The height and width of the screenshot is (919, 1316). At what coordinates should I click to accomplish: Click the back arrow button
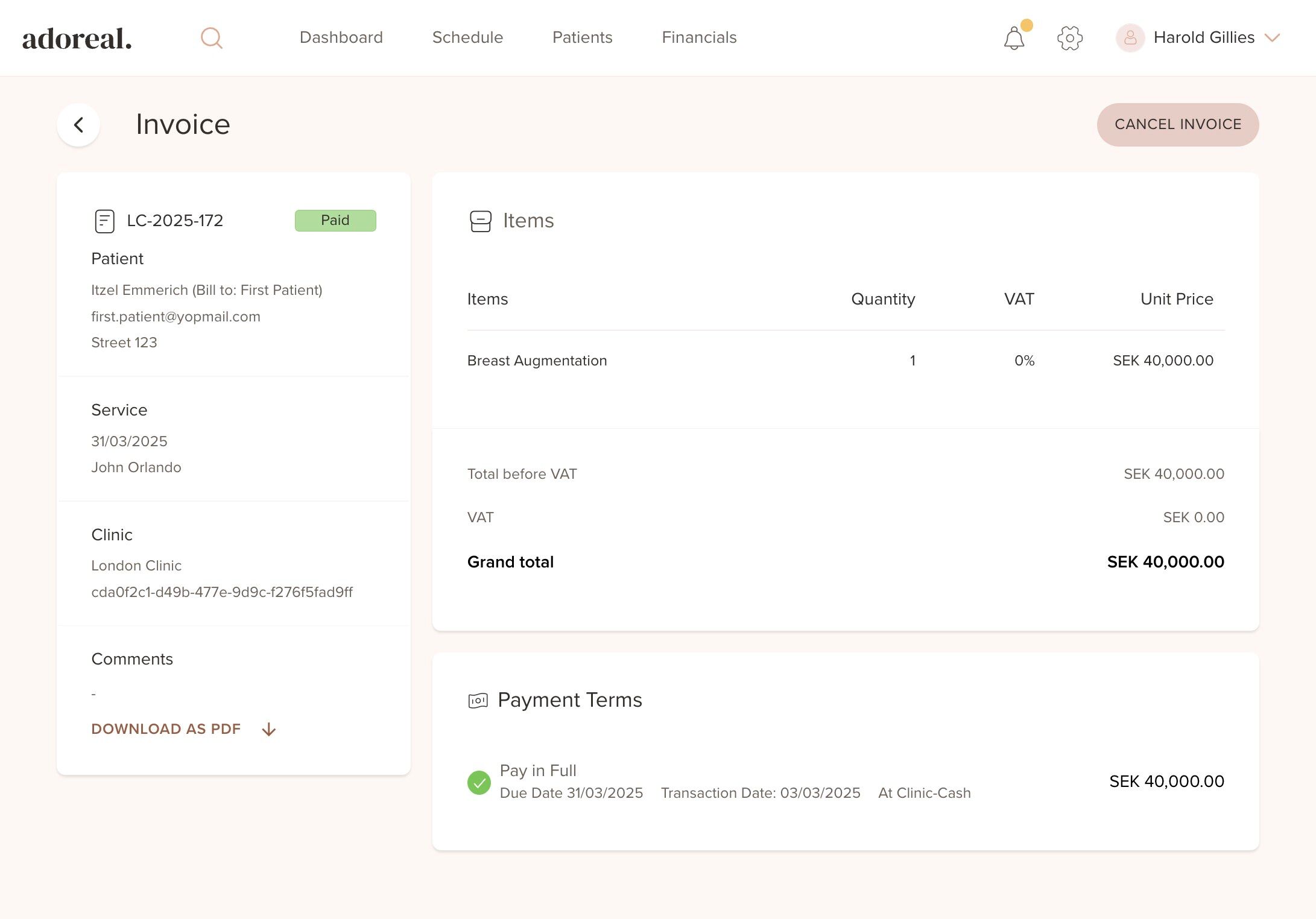pos(78,125)
